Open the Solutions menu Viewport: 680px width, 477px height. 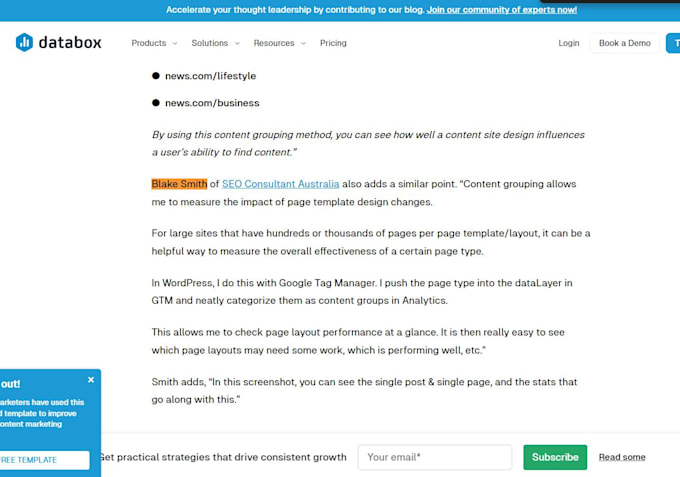coord(210,43)
